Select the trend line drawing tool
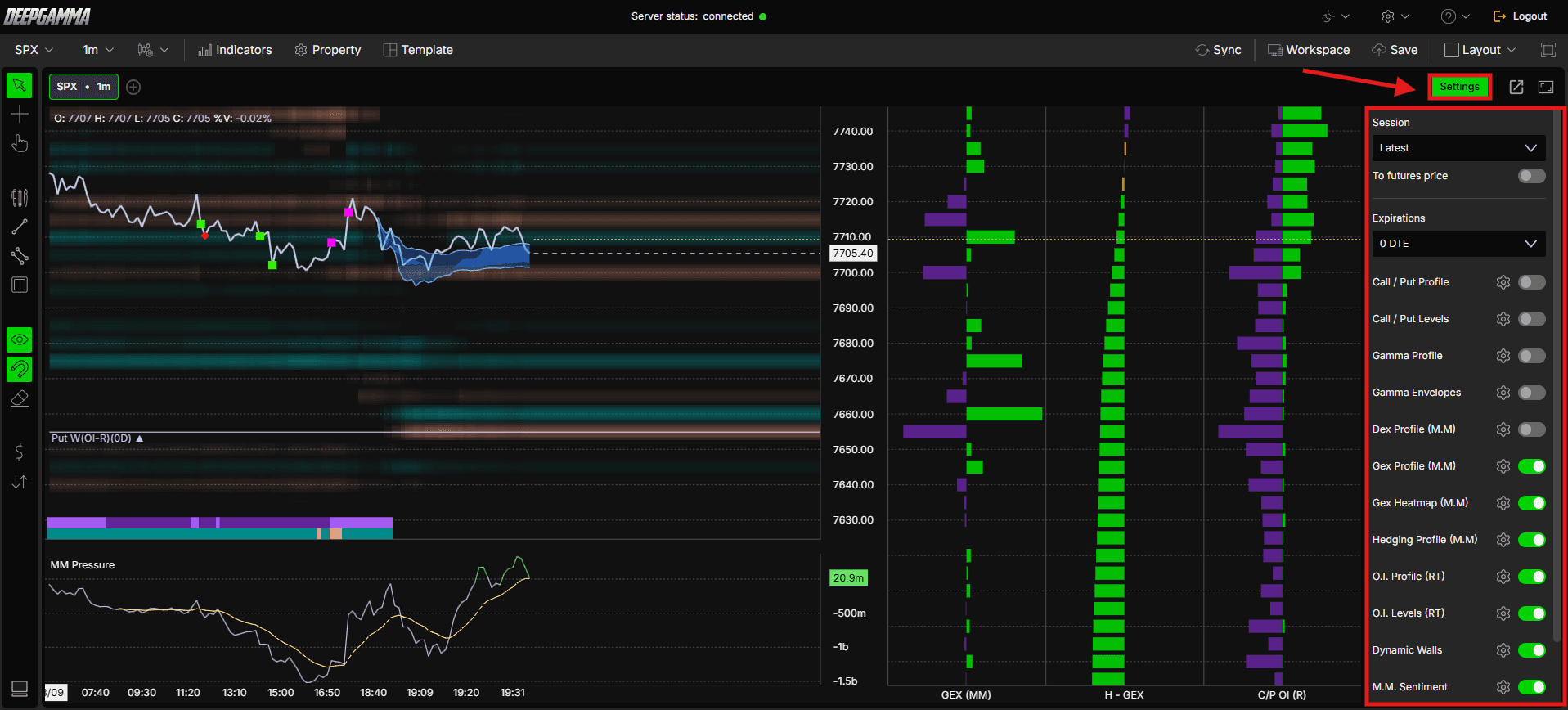 point(20,227)
